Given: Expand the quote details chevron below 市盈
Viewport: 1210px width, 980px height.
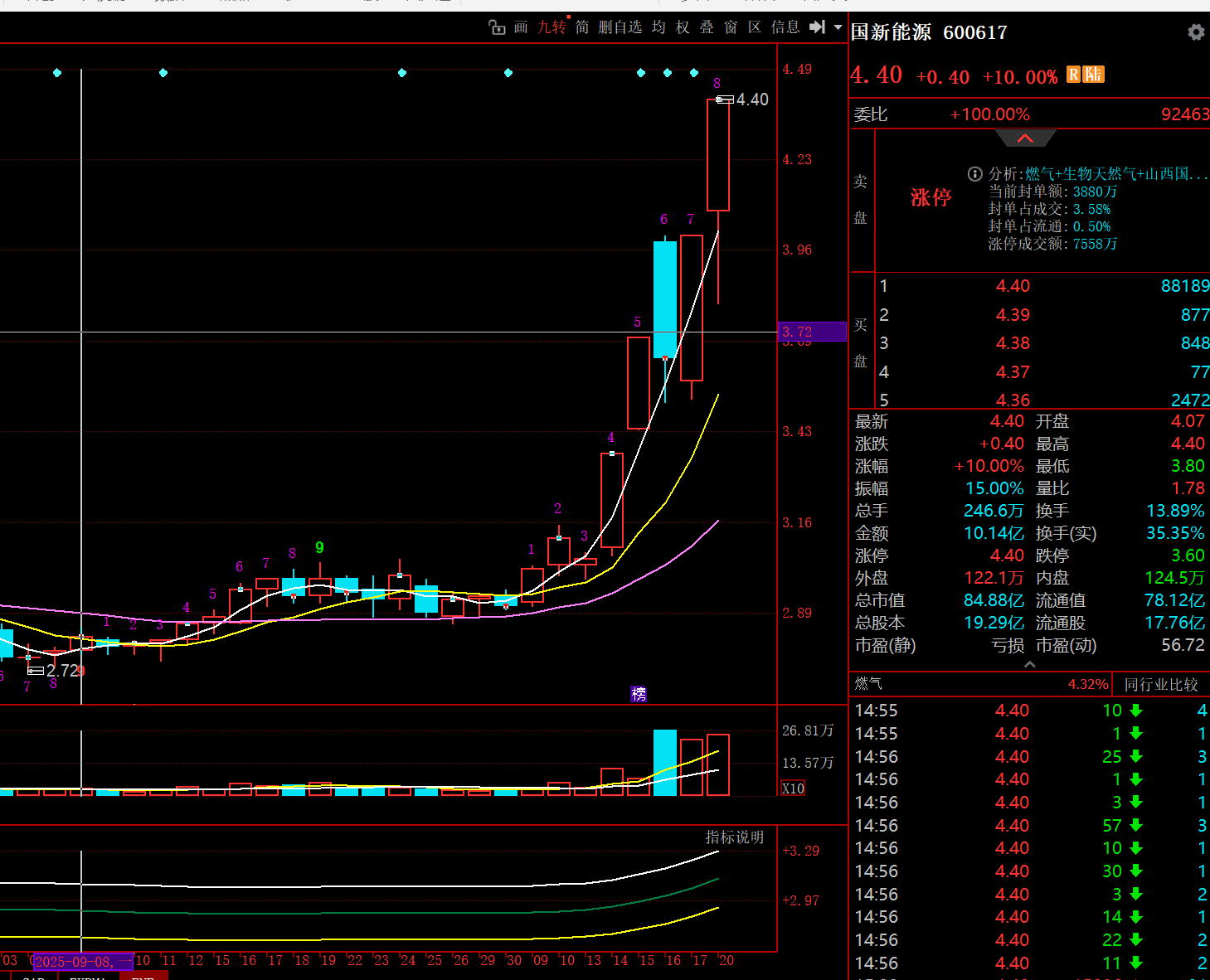Looking at the screenshot, I should pos(1030,665).
